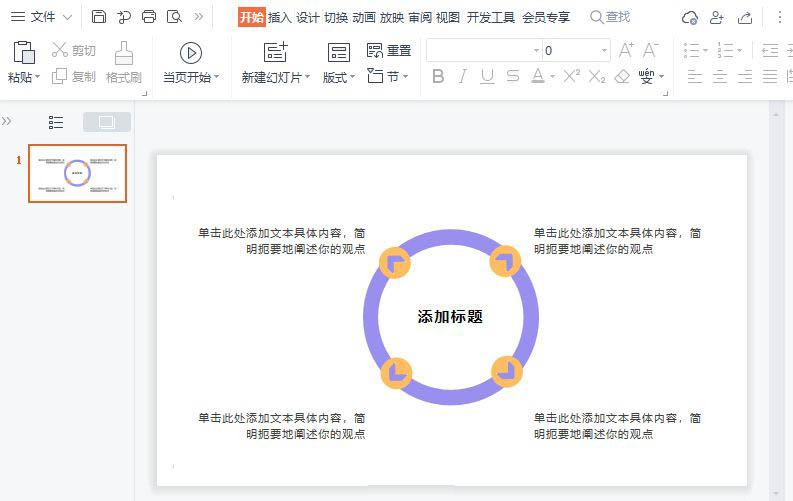This screenshot has width=793, height=501.
Task: Start slideshow with 当页开始 play icon
Action: coord(190,53)
